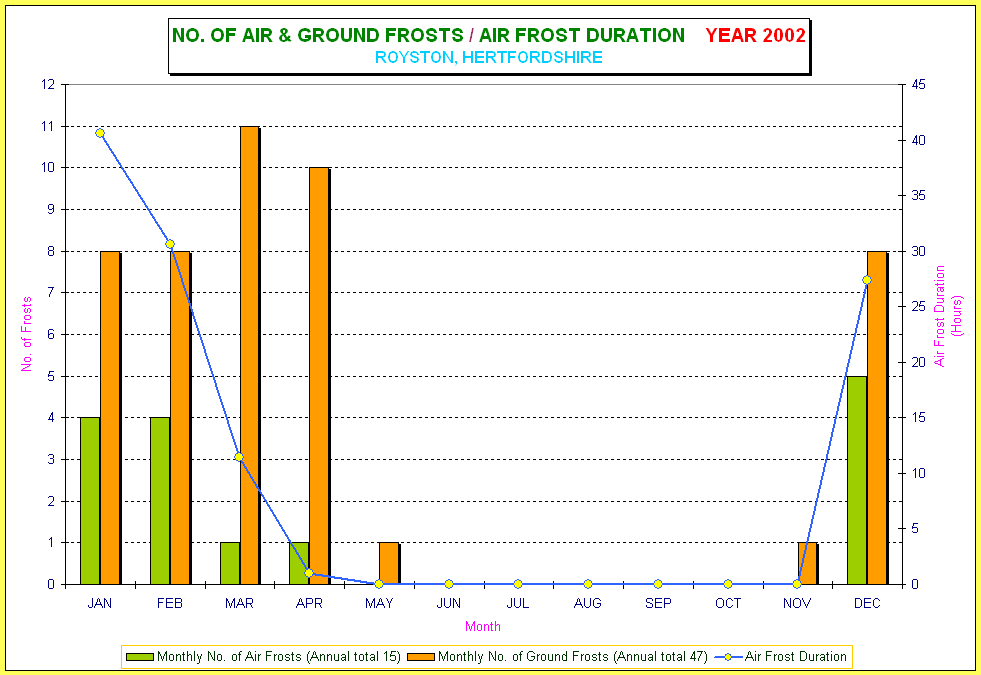Image resolution: width=981 pixels, height=675 pixels.
Task: Click the '30' right axis value
Action: [918, 251]
